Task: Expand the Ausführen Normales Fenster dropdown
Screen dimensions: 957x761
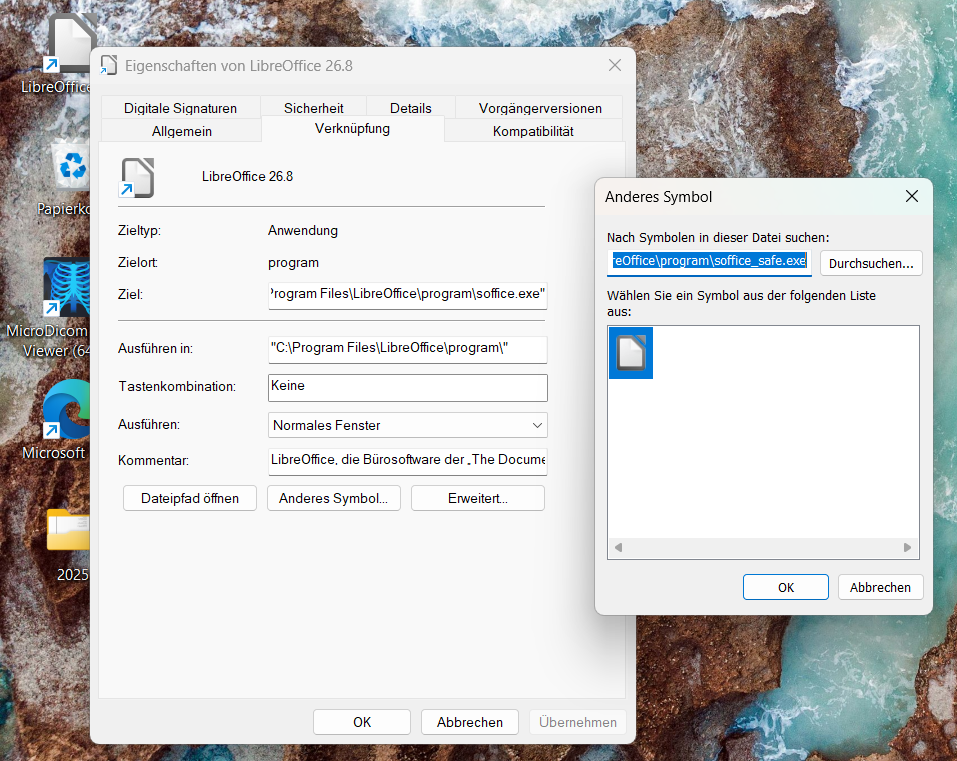Action: pos(408,425)
